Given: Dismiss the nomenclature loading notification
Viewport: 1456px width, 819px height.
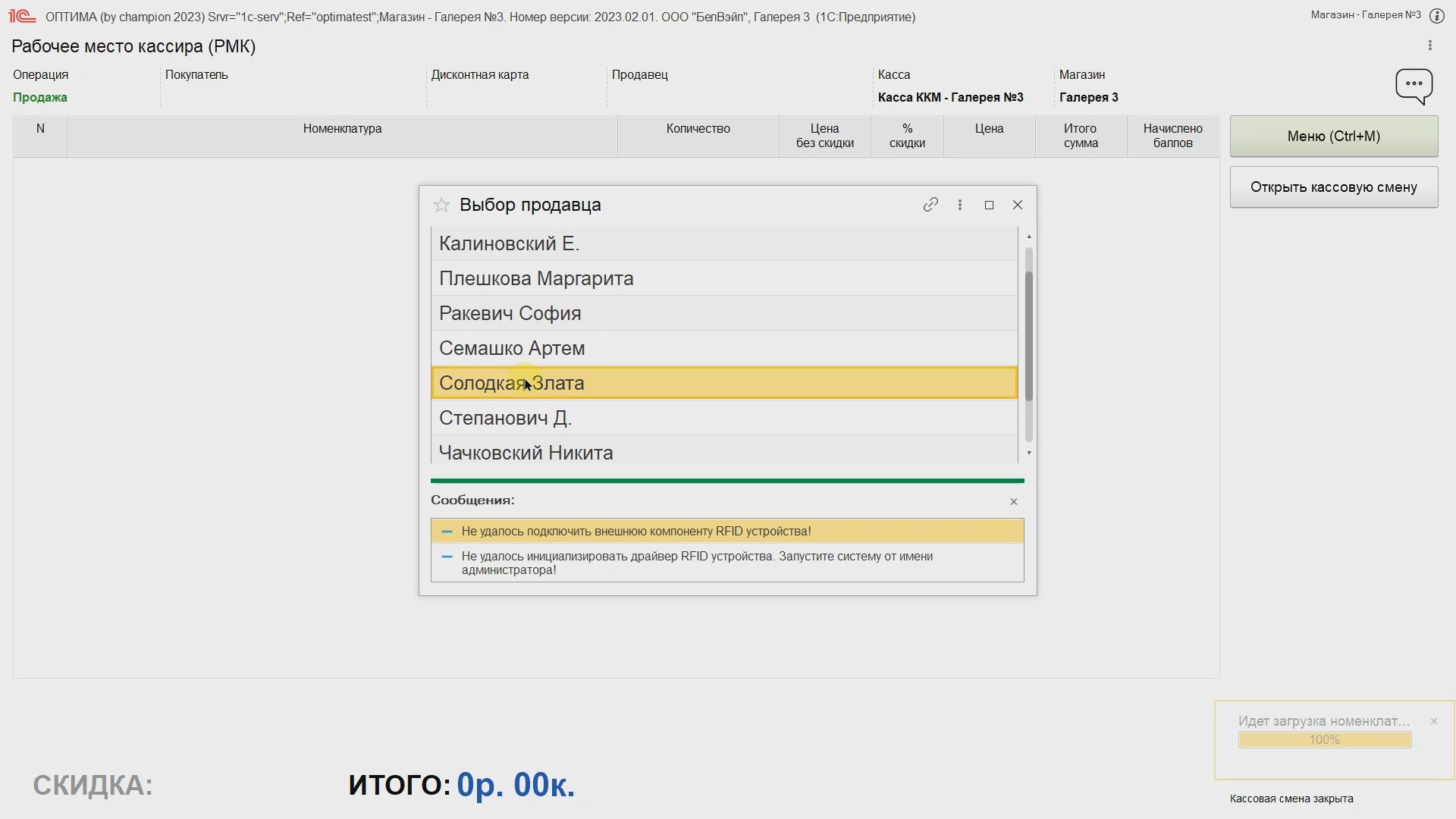Looking at the screenshot, I should click(x=1434, y=721).
